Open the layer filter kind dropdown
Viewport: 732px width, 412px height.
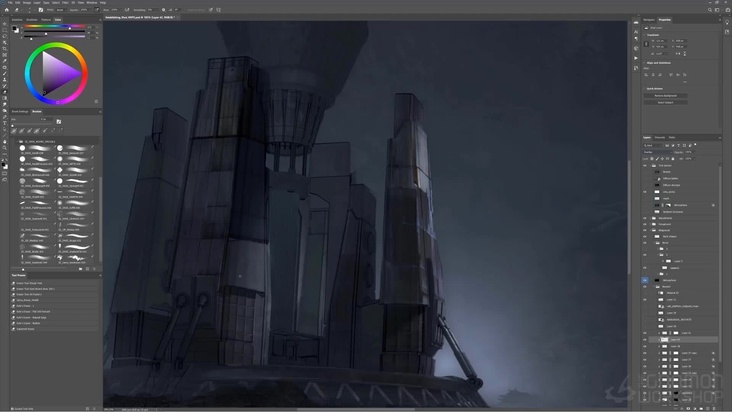653,146
